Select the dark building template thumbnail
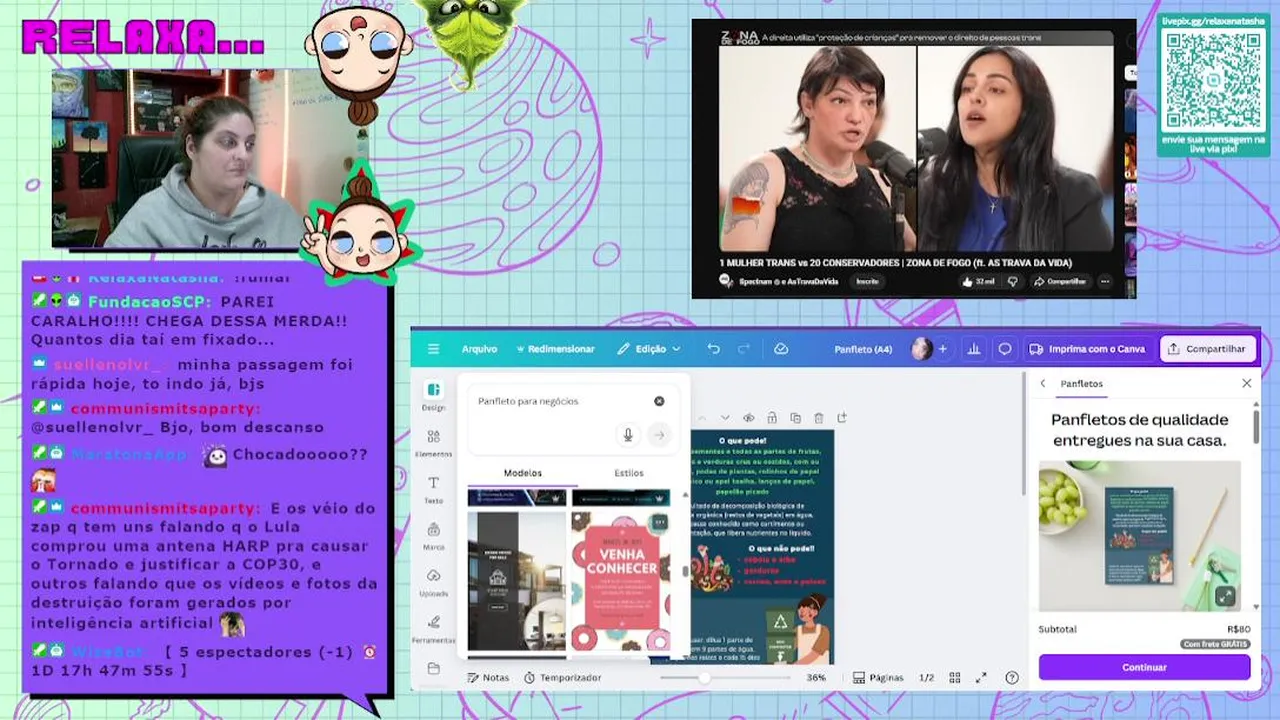Viewport: 1280px width, 720px height. (517, 582)
